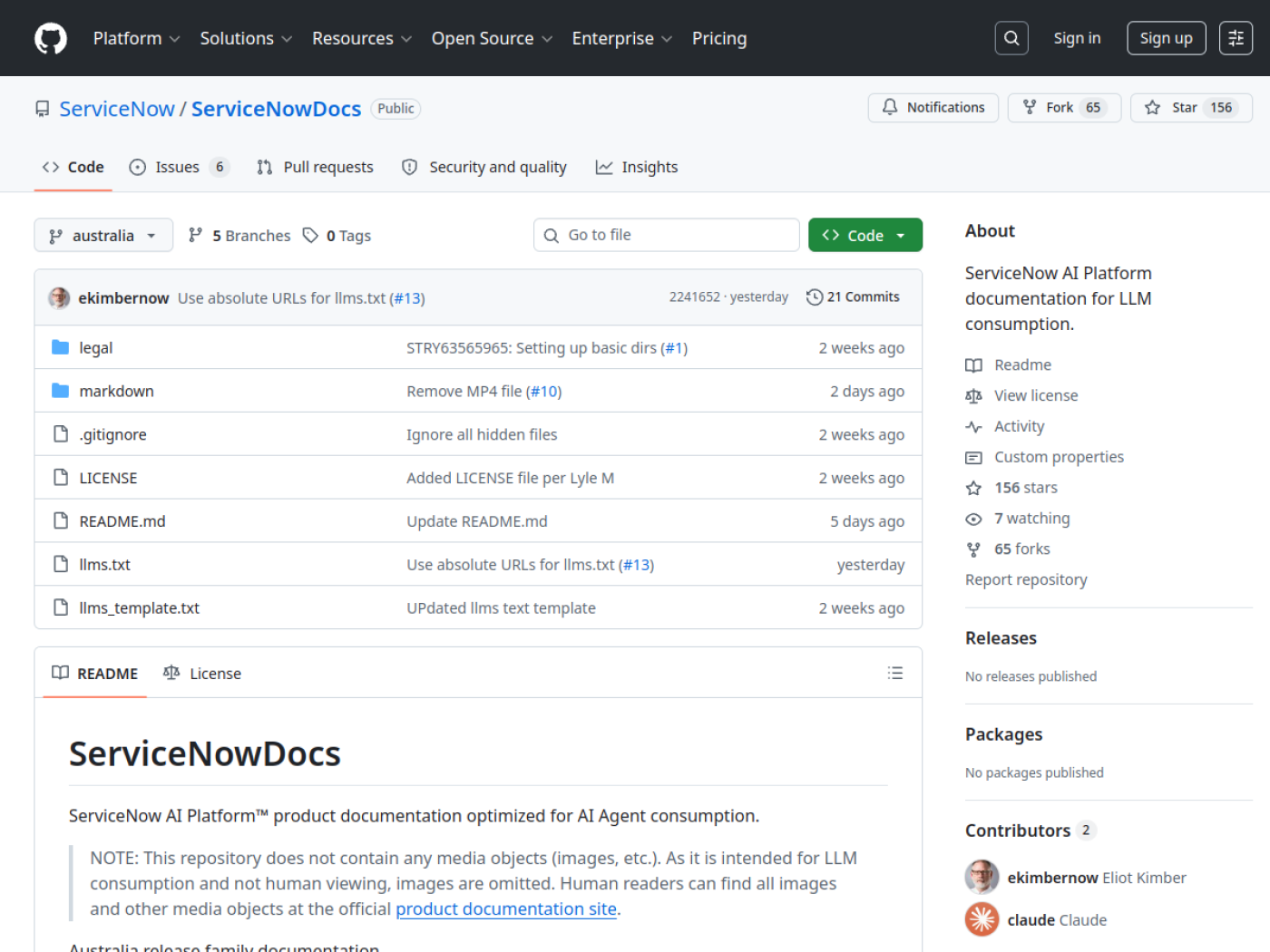Expand the Solutions menu
This screenshot has height=952, width=1270.
[x=246, y=38]
